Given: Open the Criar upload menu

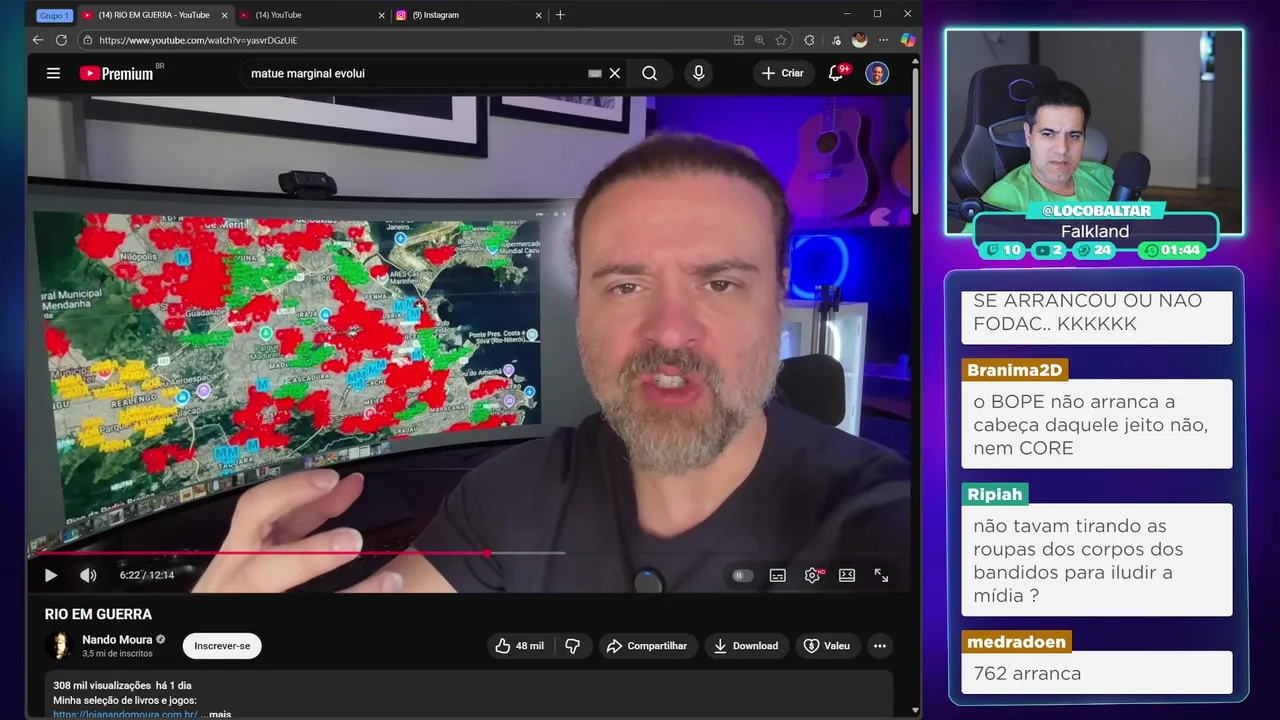Looking at the screenshot, I should click(782, 73).
